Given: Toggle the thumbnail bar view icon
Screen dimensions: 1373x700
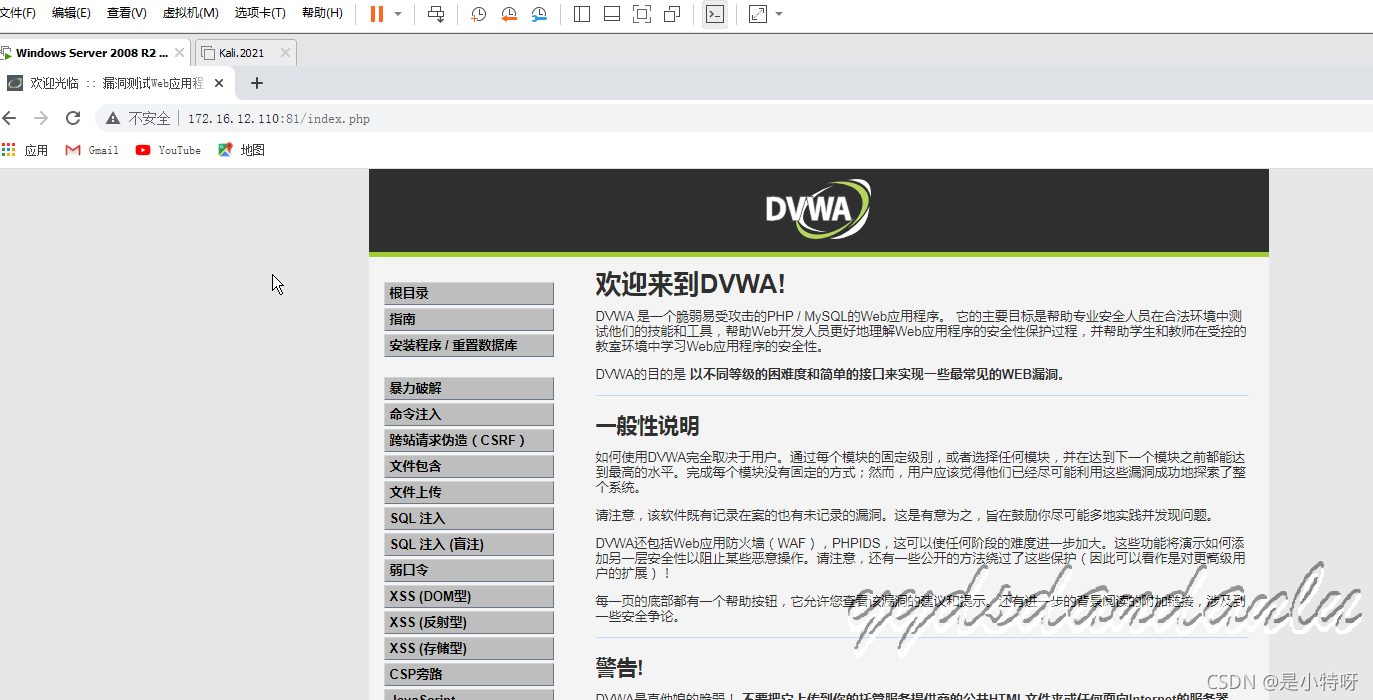Looking at the screenshot, I should click(x=612, y=14).
